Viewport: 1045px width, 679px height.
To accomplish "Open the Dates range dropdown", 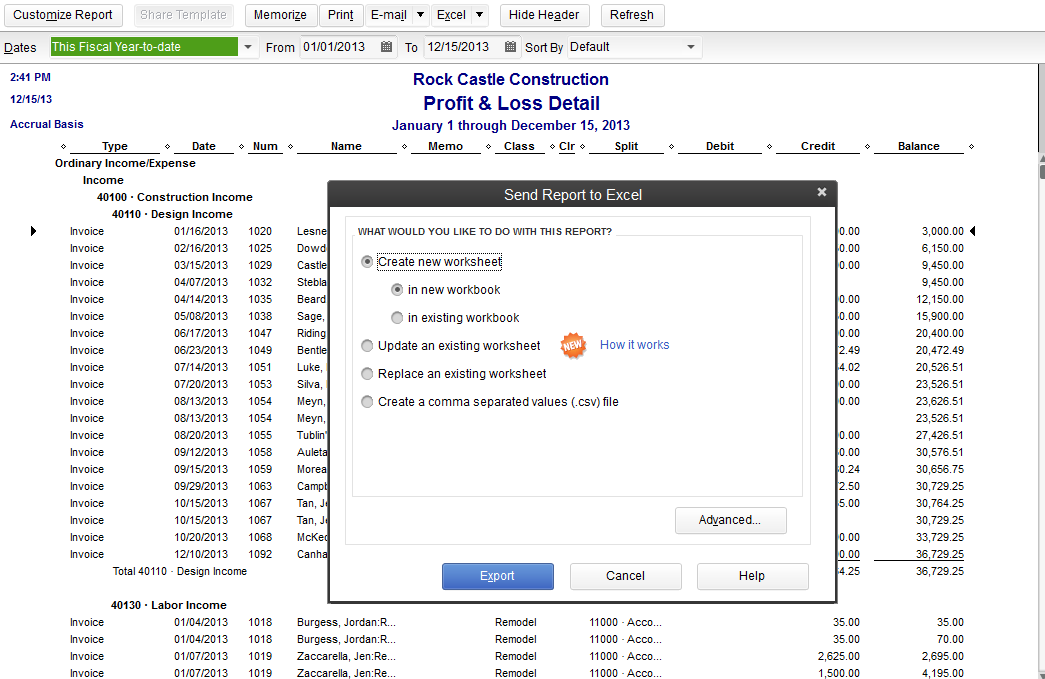I will pyautogui.click(x=248, y=47).
